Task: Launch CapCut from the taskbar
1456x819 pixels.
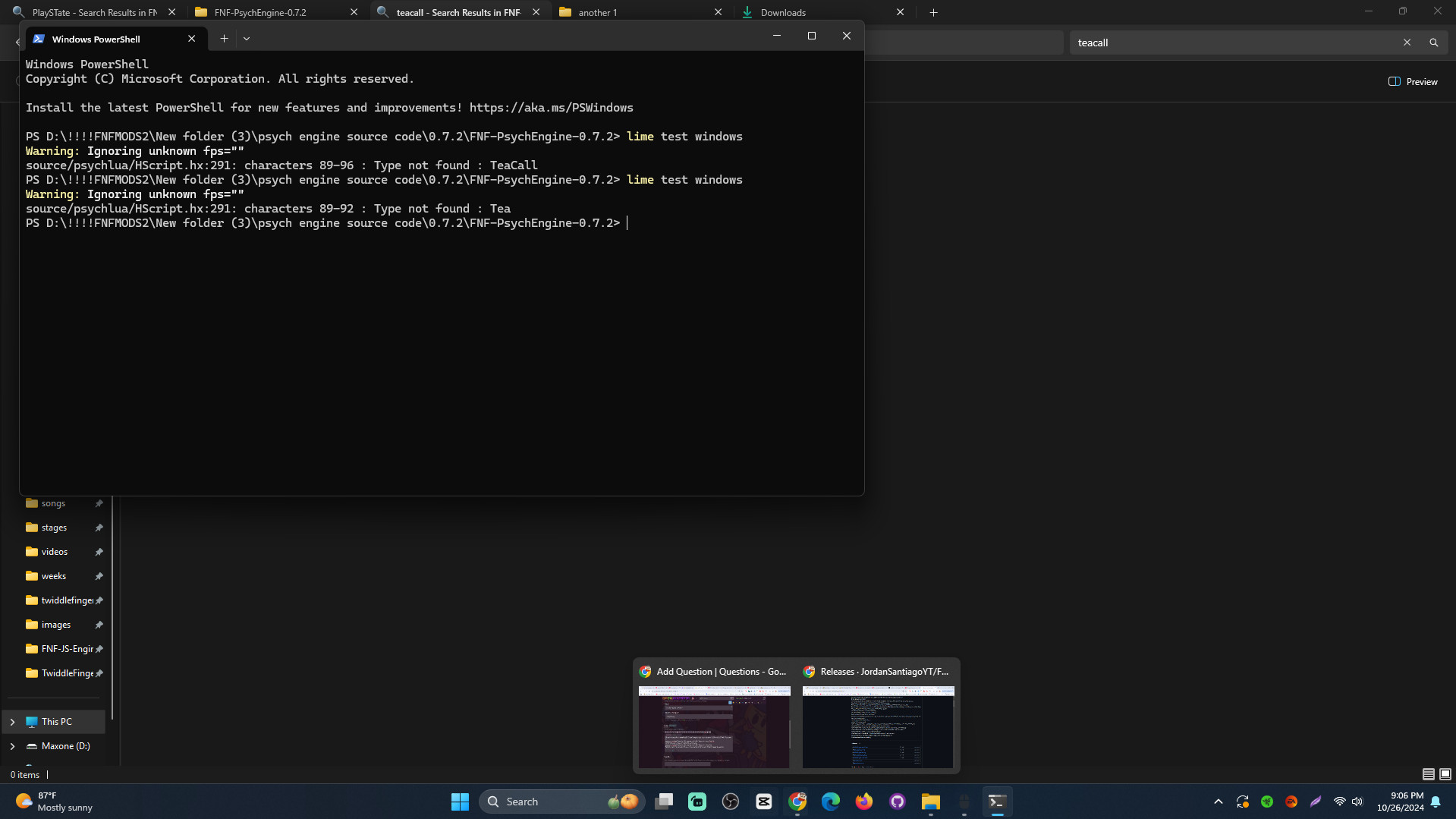Action: tap(763, 801)
